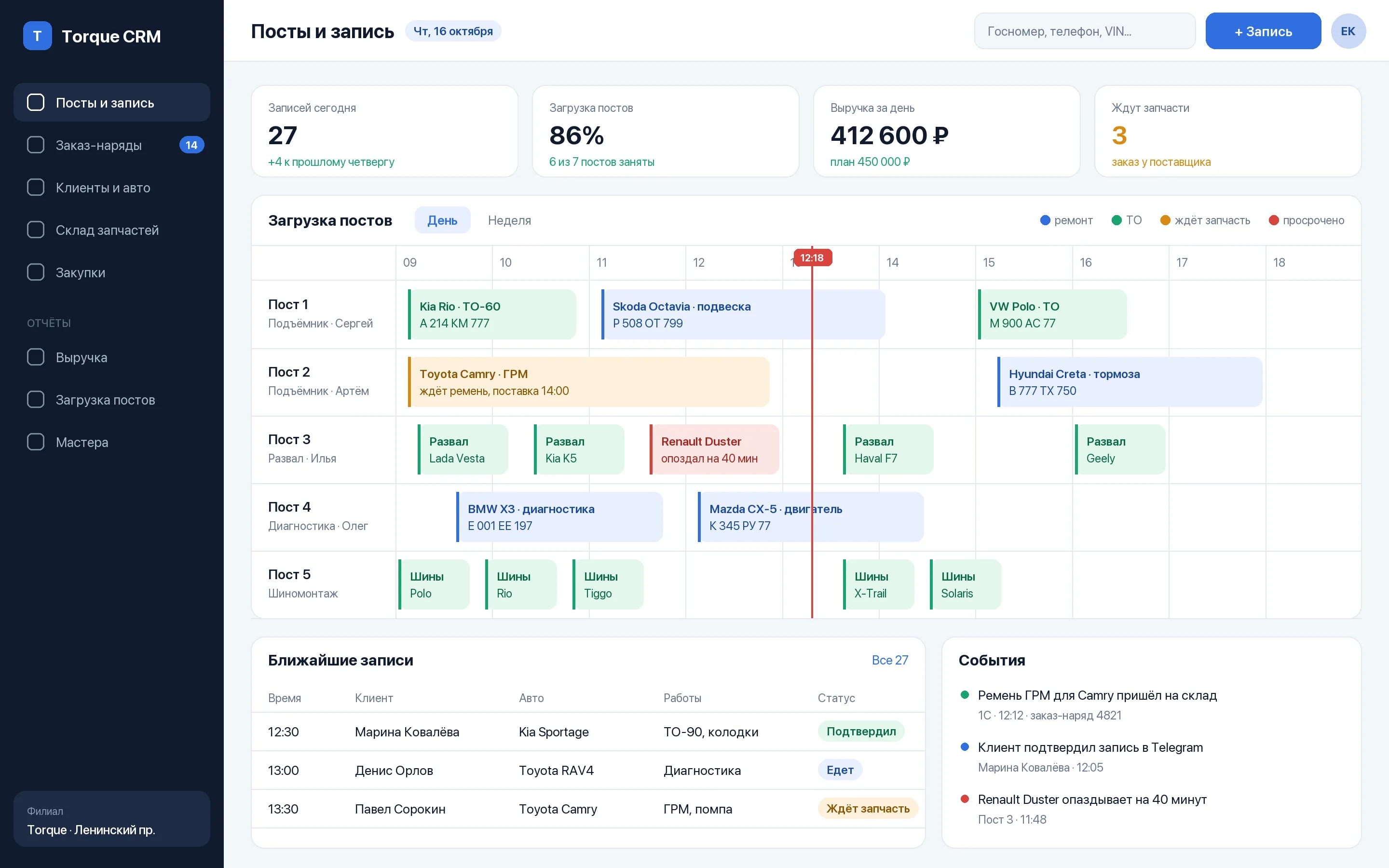Click the + Запись button
1389x868 pixels.
[x=1263, y=31]
